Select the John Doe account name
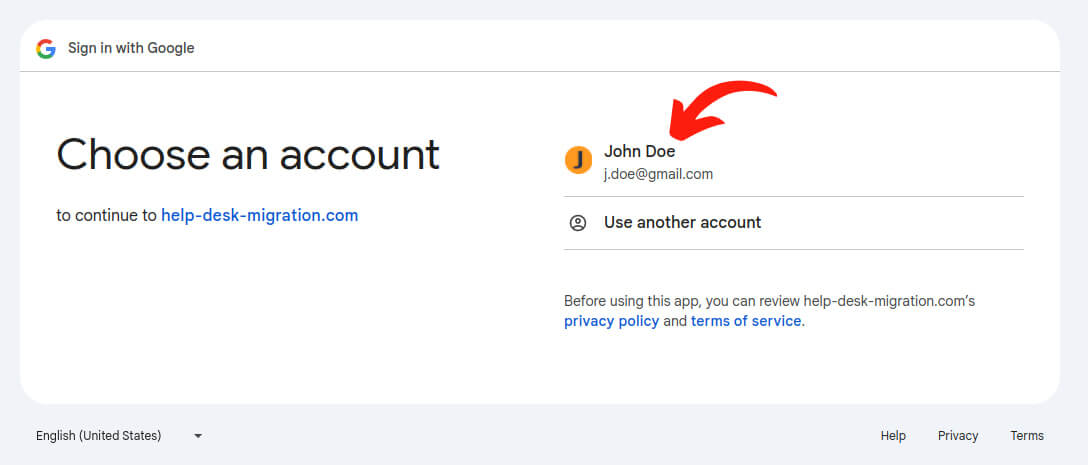This screenshot has height=465, width=1088. coord(639,152)
